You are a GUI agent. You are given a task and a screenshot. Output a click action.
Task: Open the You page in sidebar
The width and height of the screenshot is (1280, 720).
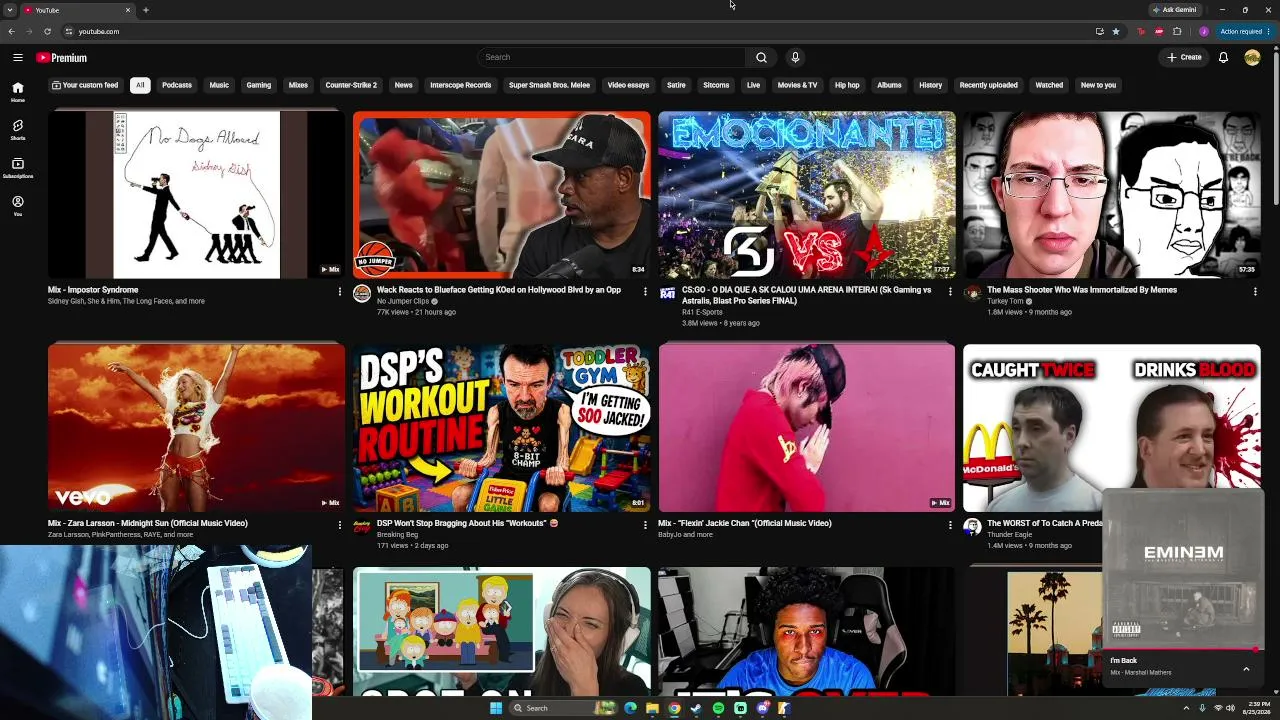pos(18,206)
